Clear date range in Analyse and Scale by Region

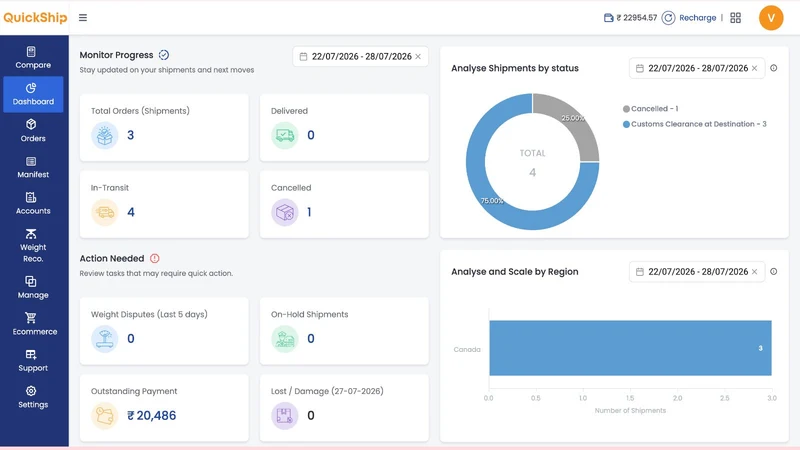pos(755,272)
